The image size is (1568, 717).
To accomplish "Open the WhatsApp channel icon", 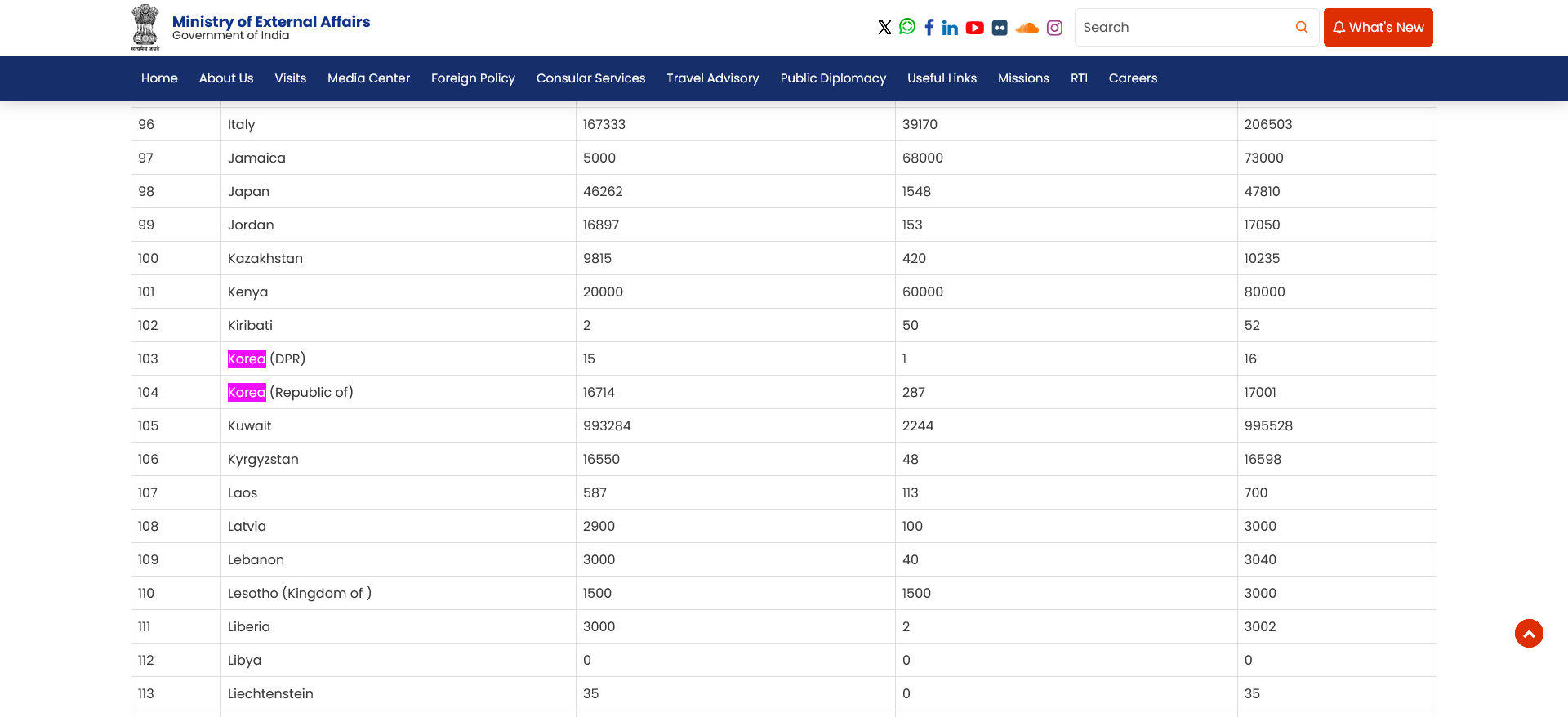I will [x=907, y=27].
